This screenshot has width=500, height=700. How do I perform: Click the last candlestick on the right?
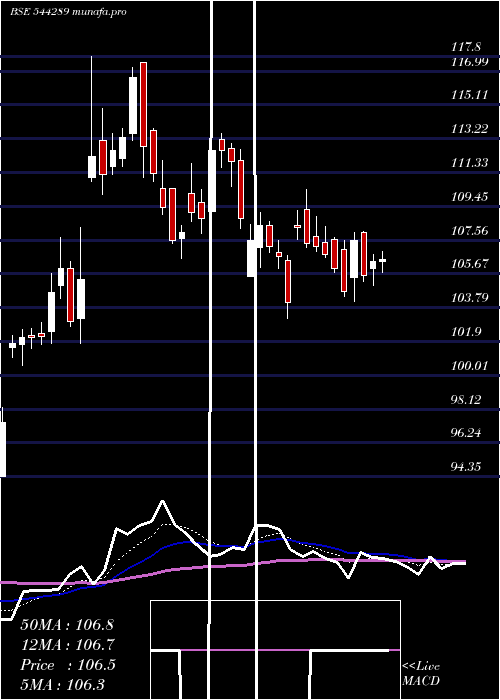[x=383, y=261]
